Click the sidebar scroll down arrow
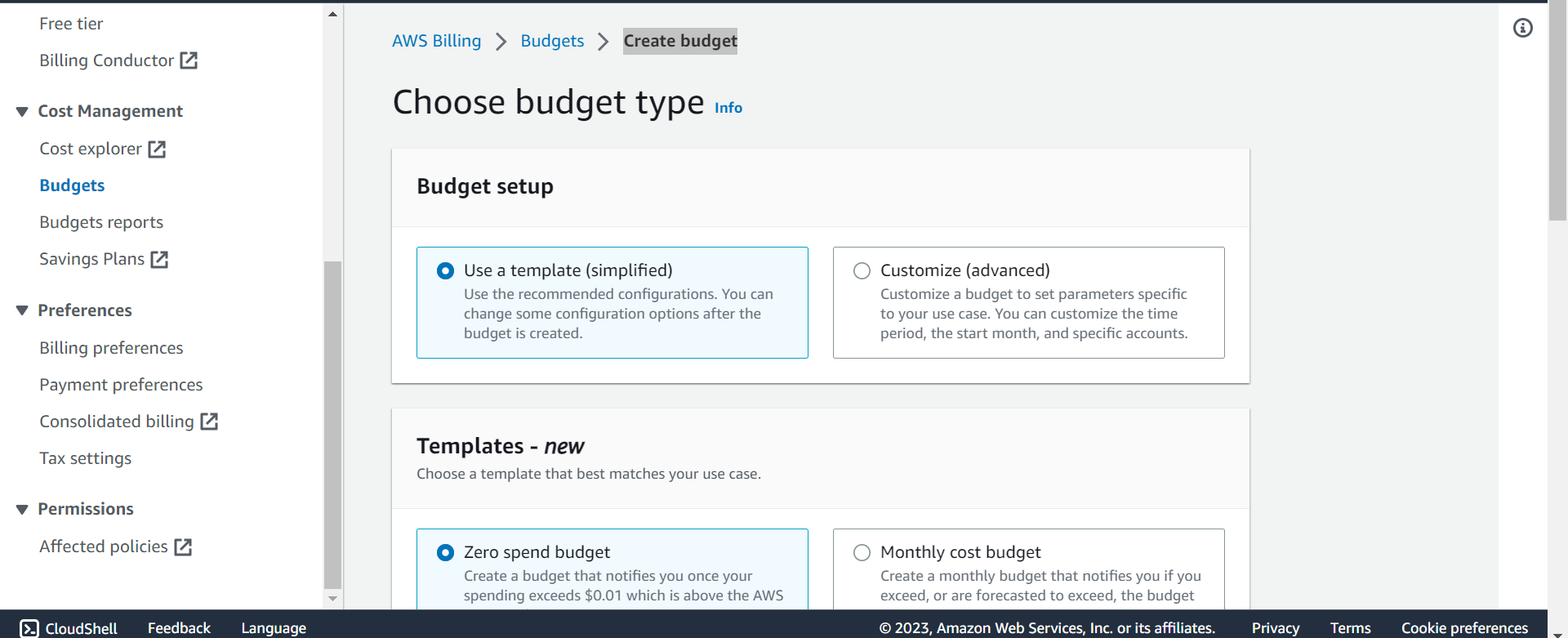 (332, 599)
